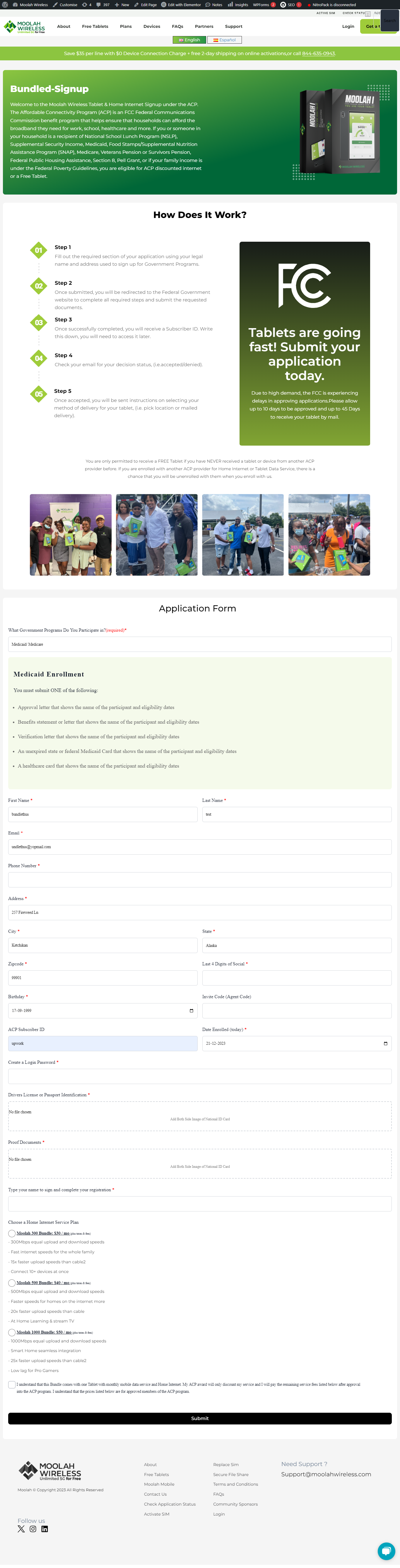Open the LinkedIn social icon
This screenshot has height=1568, width=400.
coord(45,1529)
